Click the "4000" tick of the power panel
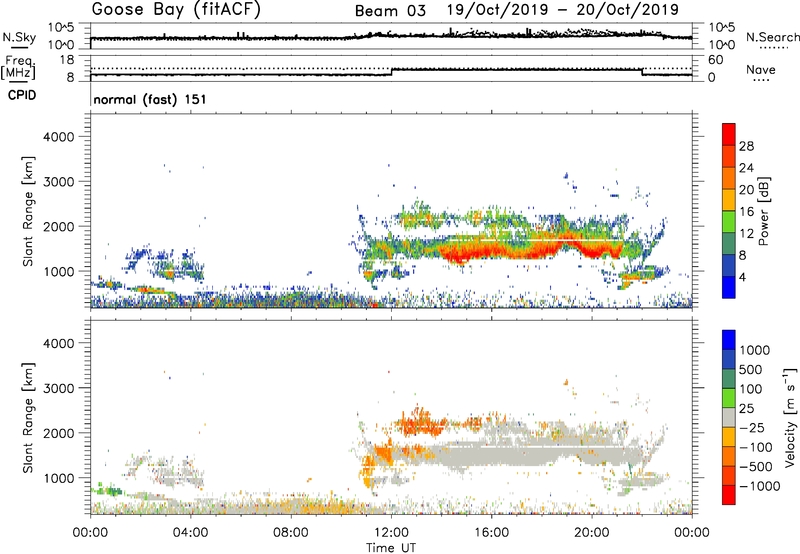The image size is (800, 554). [x=58, y=137]
